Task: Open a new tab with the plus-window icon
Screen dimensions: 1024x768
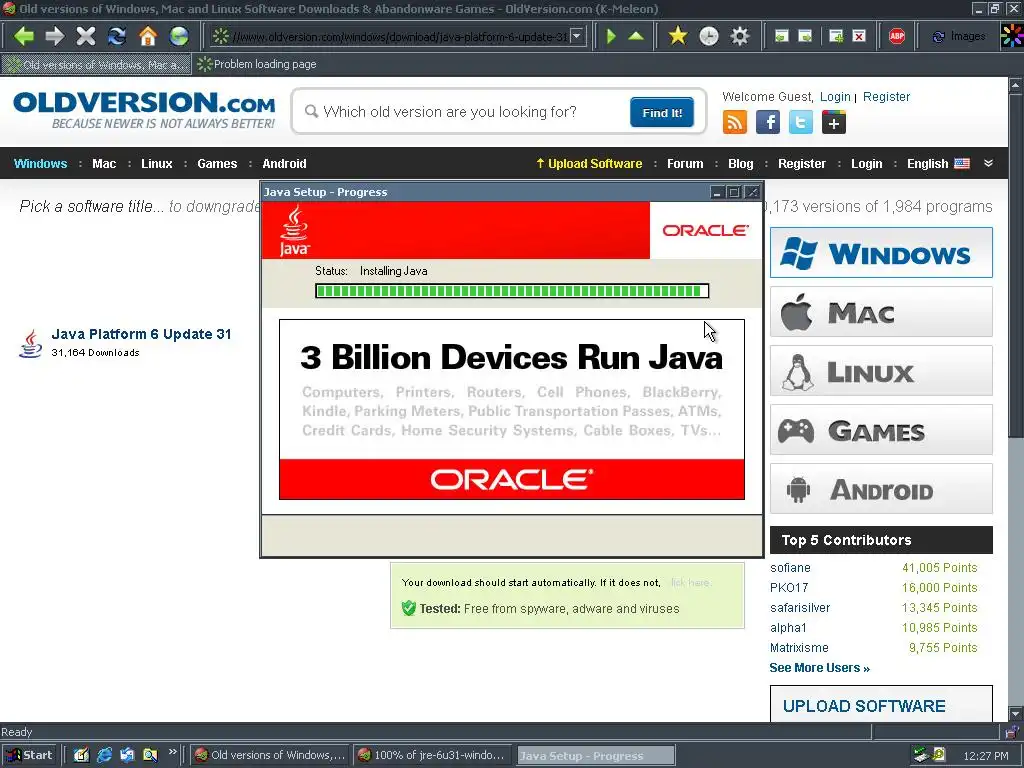Action: 836,36
